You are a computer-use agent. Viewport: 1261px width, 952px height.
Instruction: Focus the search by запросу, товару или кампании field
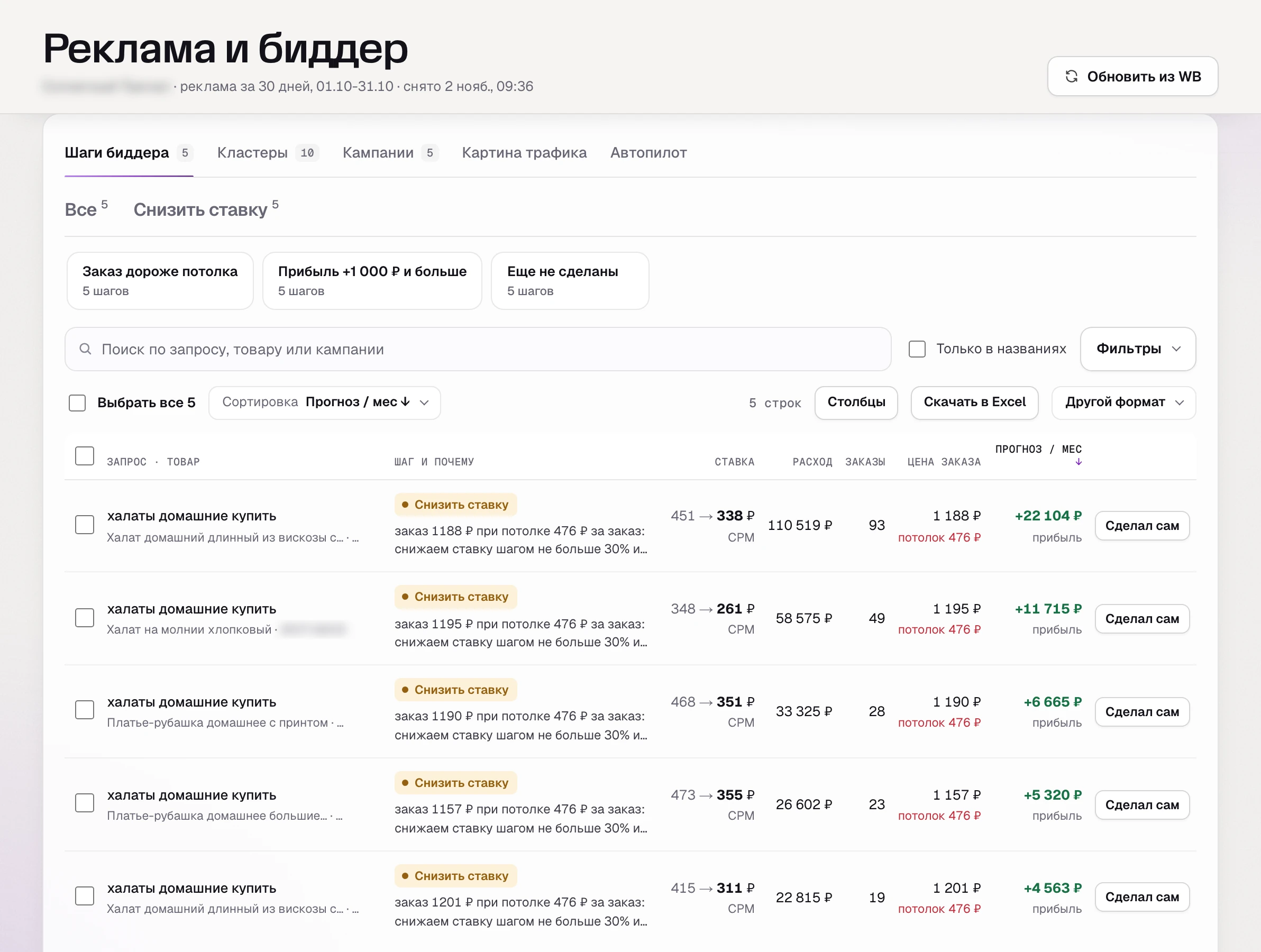(478, 349)
